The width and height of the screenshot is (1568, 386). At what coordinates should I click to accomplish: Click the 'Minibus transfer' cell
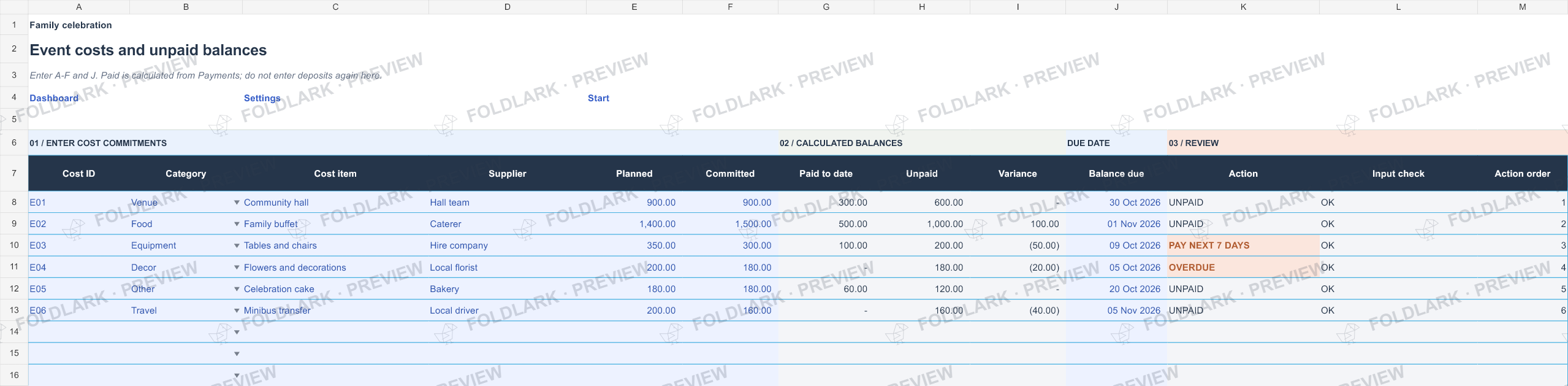click(335, 311)
